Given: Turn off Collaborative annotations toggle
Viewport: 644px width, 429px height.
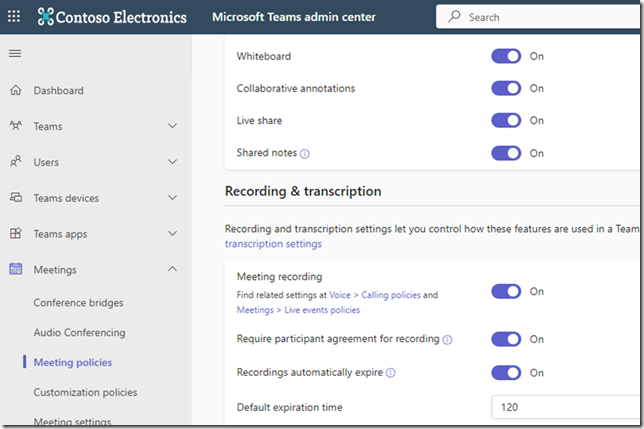Looking at the screenshot, I should click(x=506, y=88).
